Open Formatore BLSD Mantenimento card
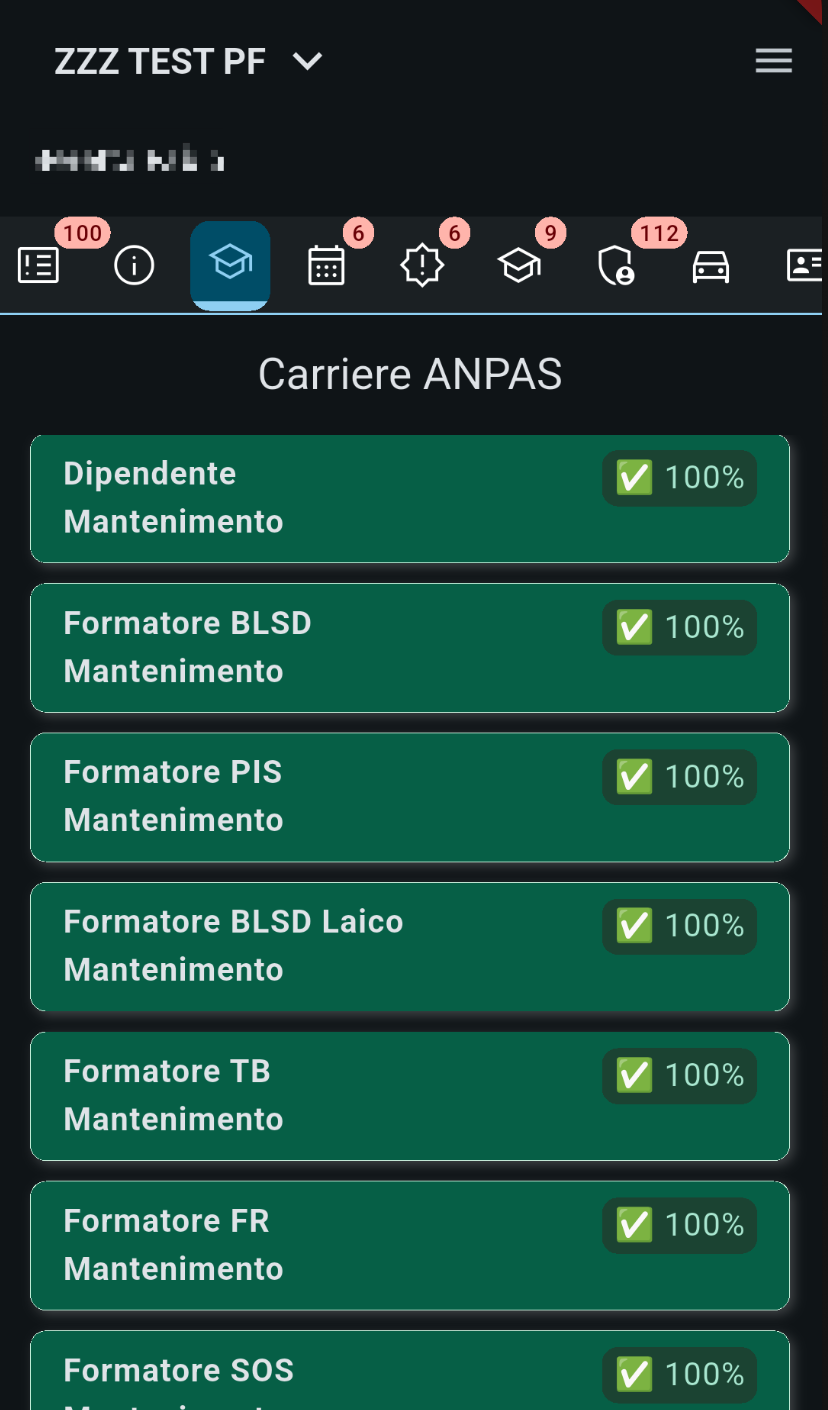The image size is (828, 1410). coord(410,648)
